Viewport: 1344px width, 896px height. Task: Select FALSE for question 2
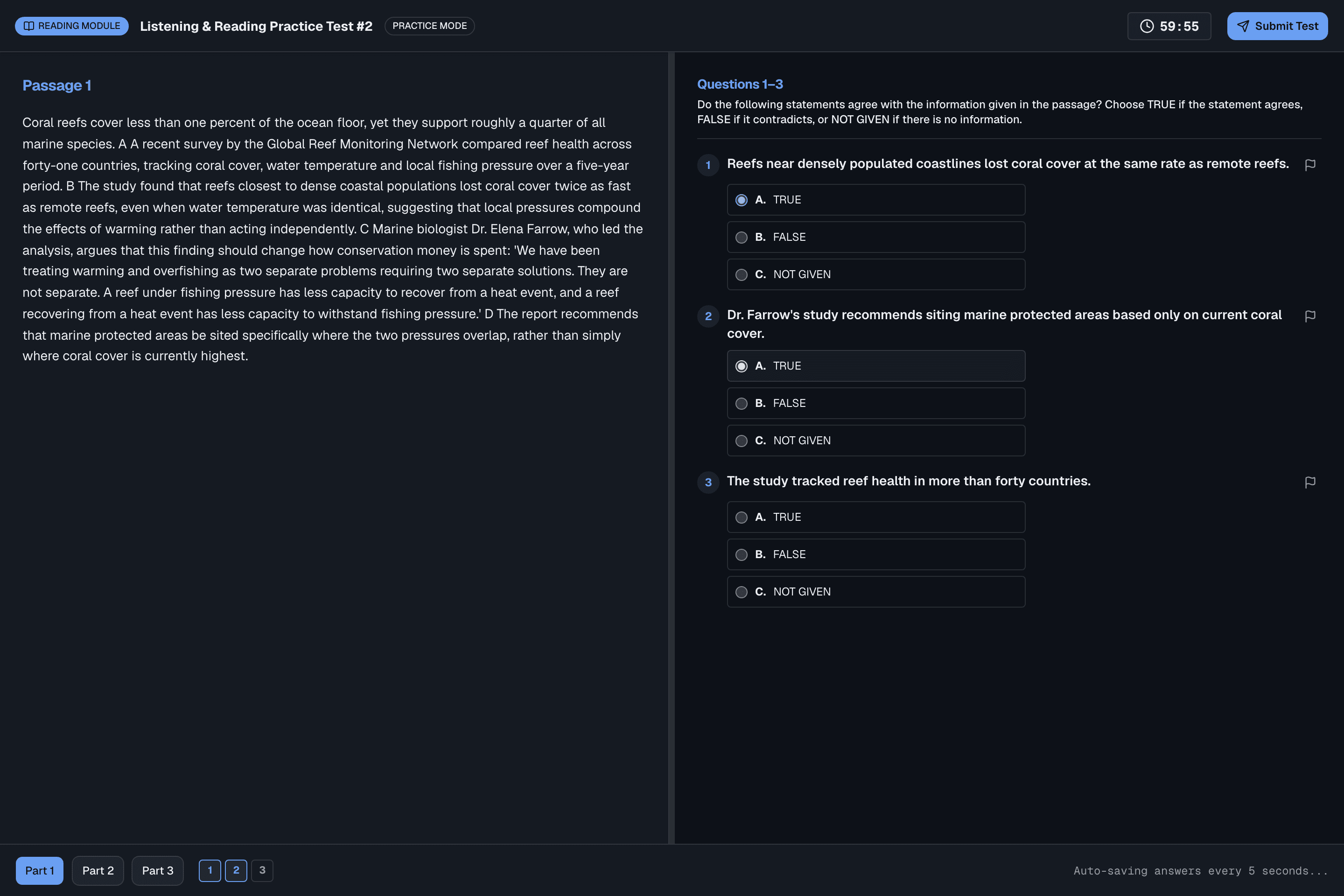pos(876,403)
